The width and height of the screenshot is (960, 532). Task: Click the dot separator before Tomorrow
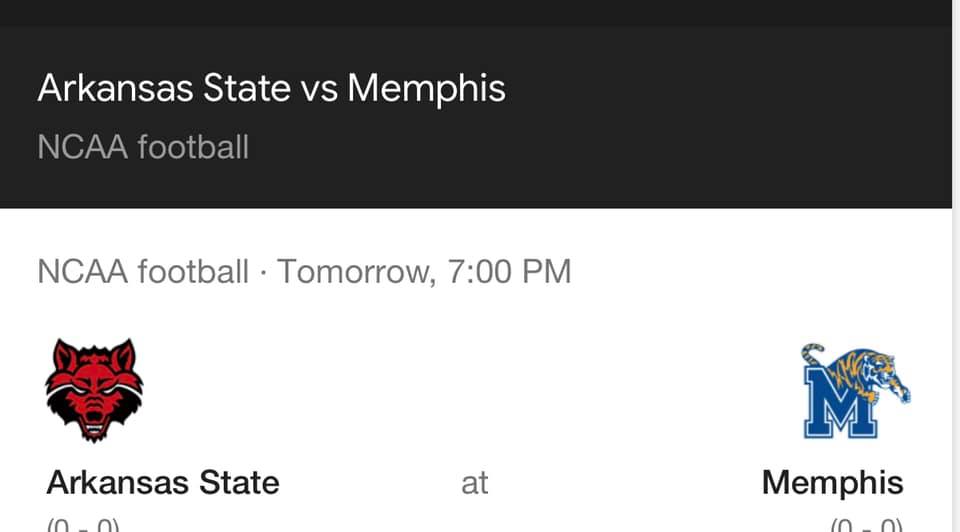pyautogui.click(x=263, y=272)
